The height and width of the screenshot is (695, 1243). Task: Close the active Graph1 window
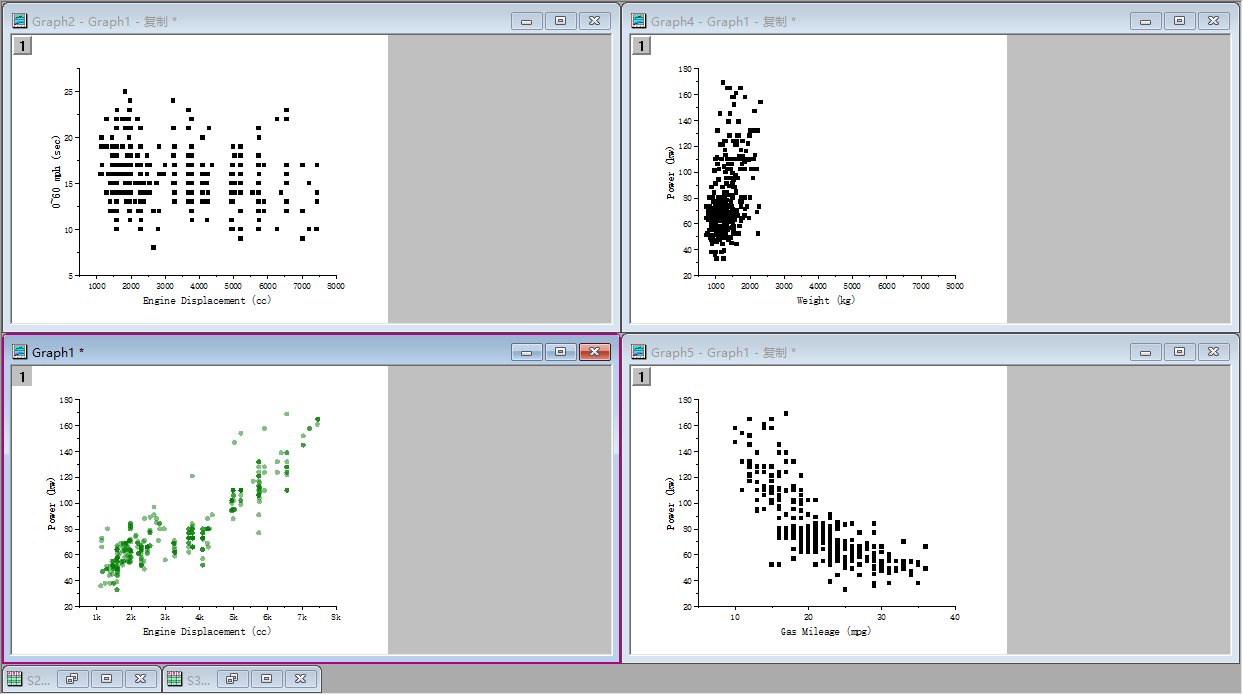[x=594, y=352]
